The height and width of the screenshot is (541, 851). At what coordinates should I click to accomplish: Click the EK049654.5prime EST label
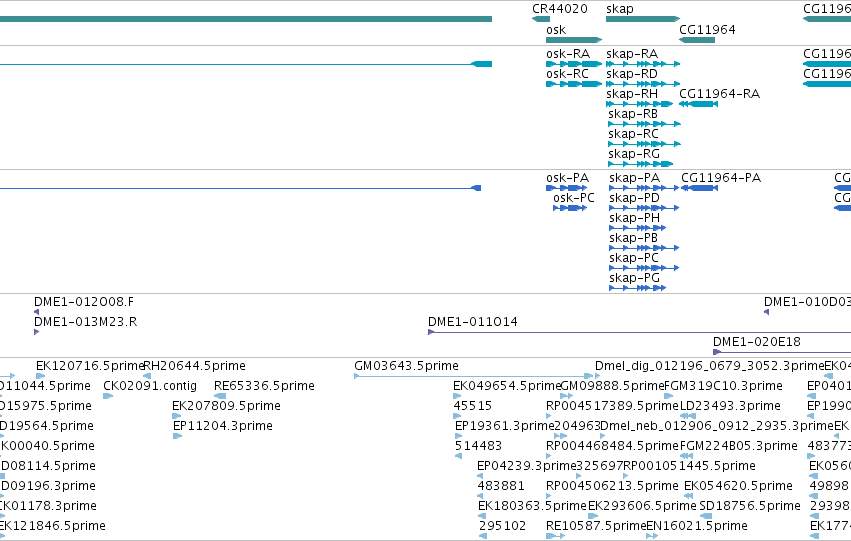[x=507, y=386]
